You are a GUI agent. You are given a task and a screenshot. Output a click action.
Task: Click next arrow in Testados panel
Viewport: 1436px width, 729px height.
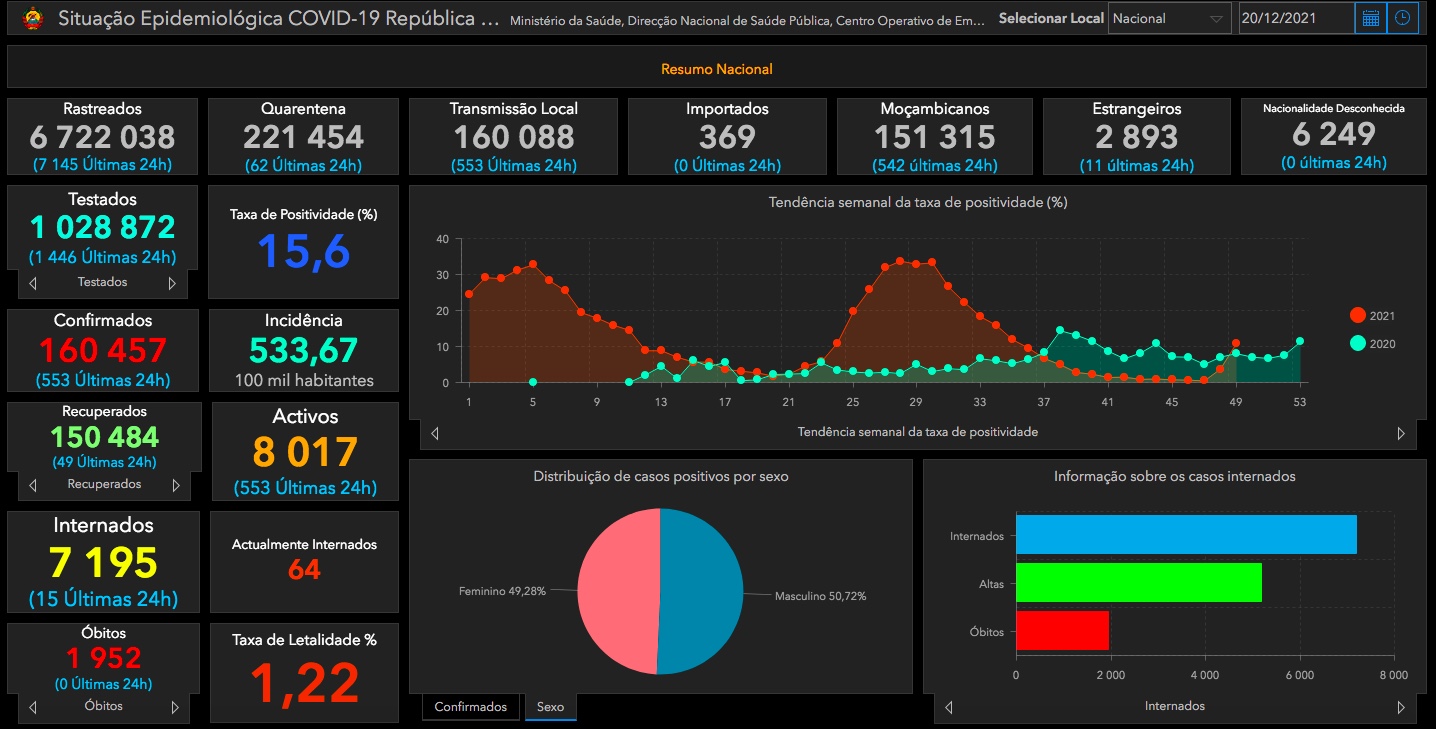point(172,284)
